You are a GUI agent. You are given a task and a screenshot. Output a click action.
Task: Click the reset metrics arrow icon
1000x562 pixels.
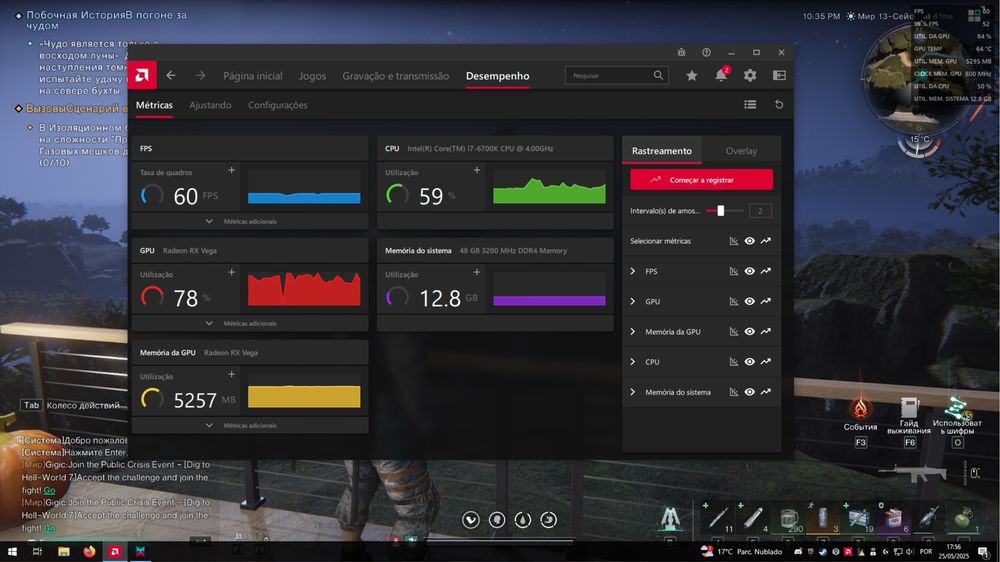tap(779, 105)
